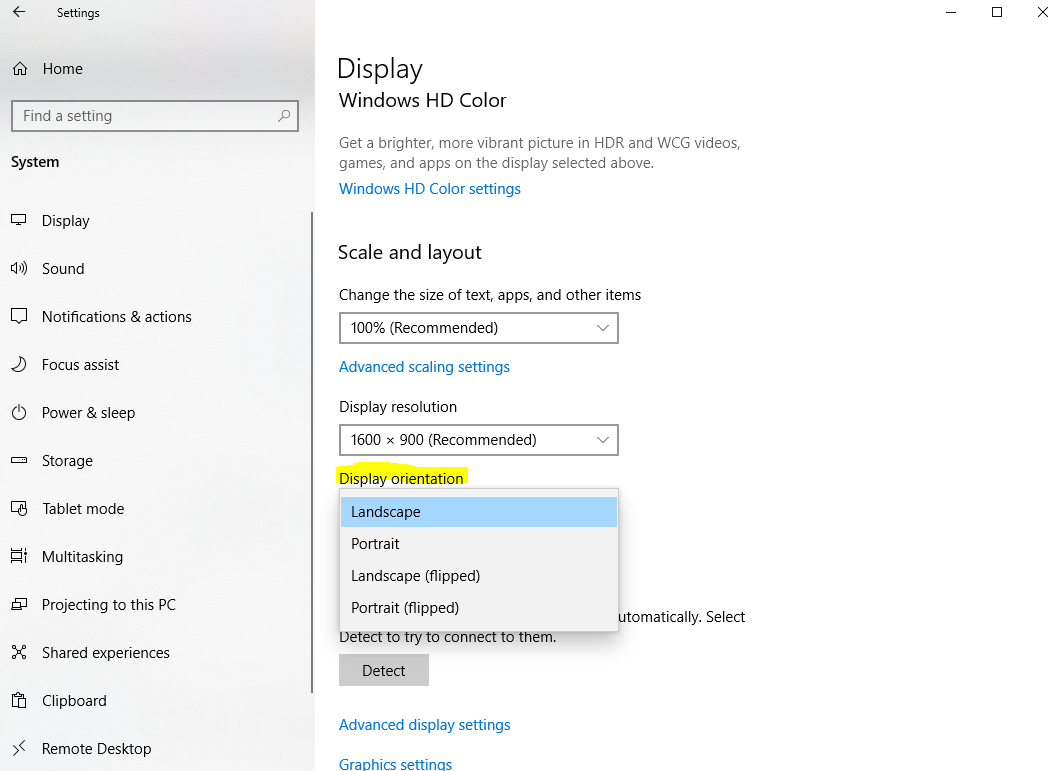Image resolution: width=1061 pixels, height=771 pixels.
Task: Click in the Find a setting field
Action: click(x=155, y=116)
